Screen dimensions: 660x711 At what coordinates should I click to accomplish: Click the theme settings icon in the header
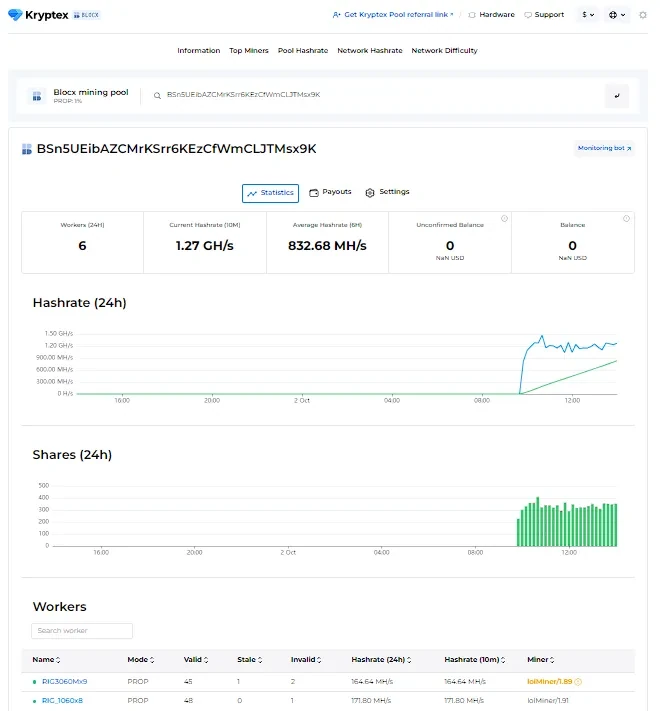pos(643,15)
